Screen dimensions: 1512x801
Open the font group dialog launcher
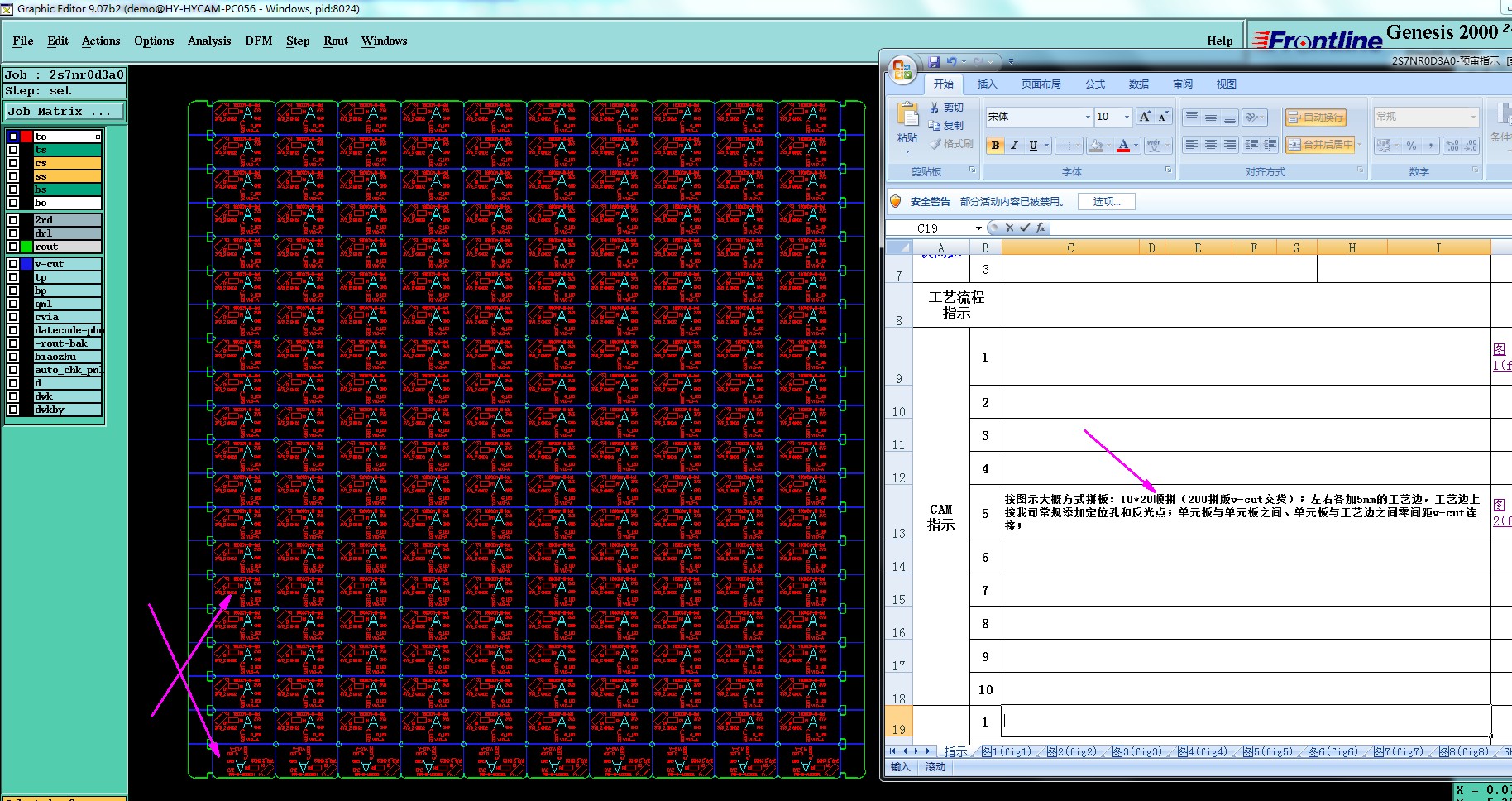tap(1168, 170)
